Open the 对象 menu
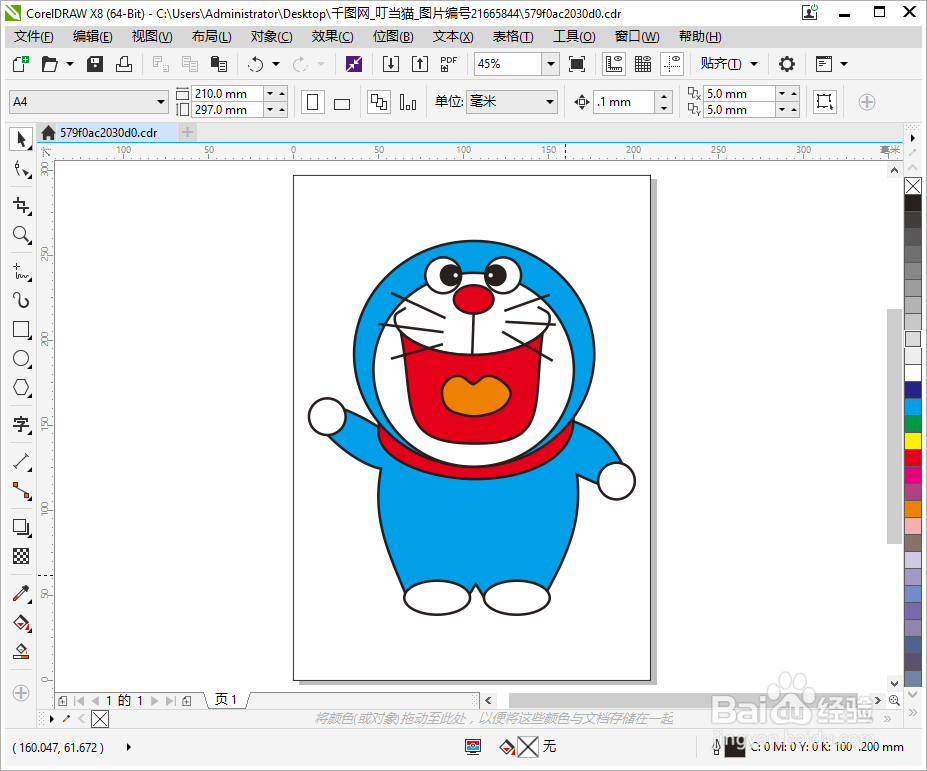Viewport: 927px width, 771px height. pyautogui.click(x=271, y=37)
